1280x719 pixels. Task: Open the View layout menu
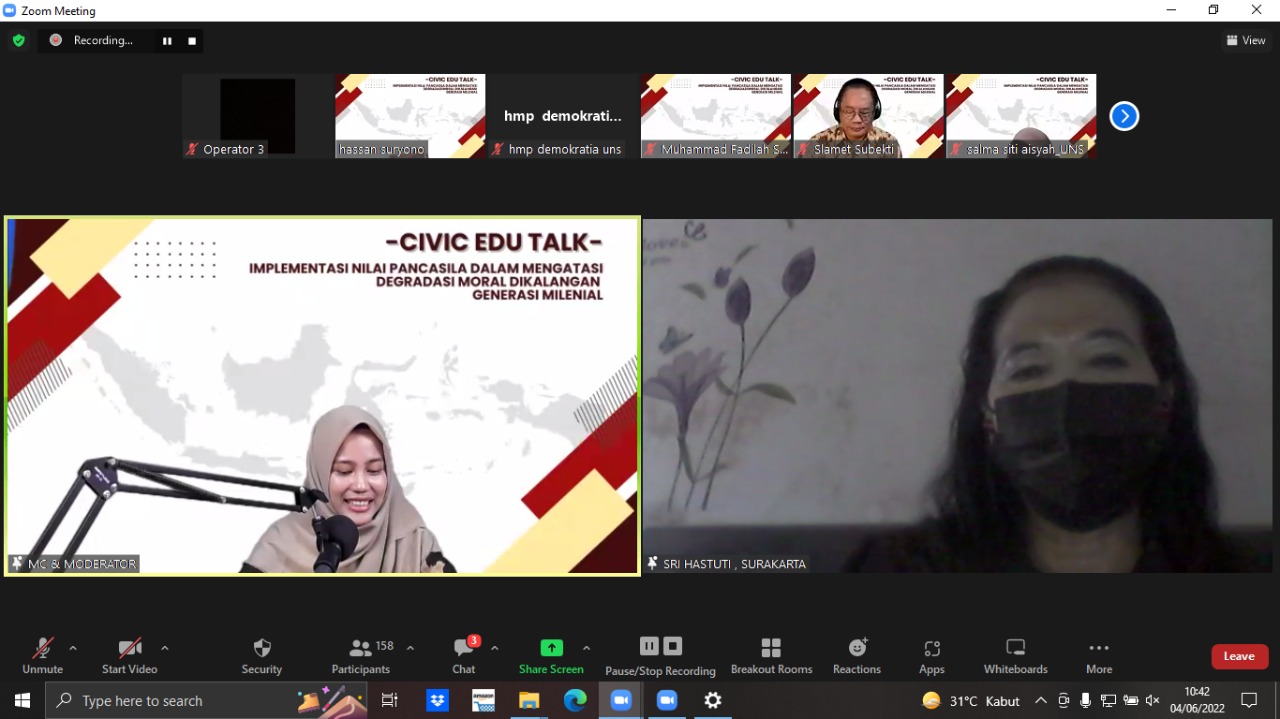tap(1246, 40)
